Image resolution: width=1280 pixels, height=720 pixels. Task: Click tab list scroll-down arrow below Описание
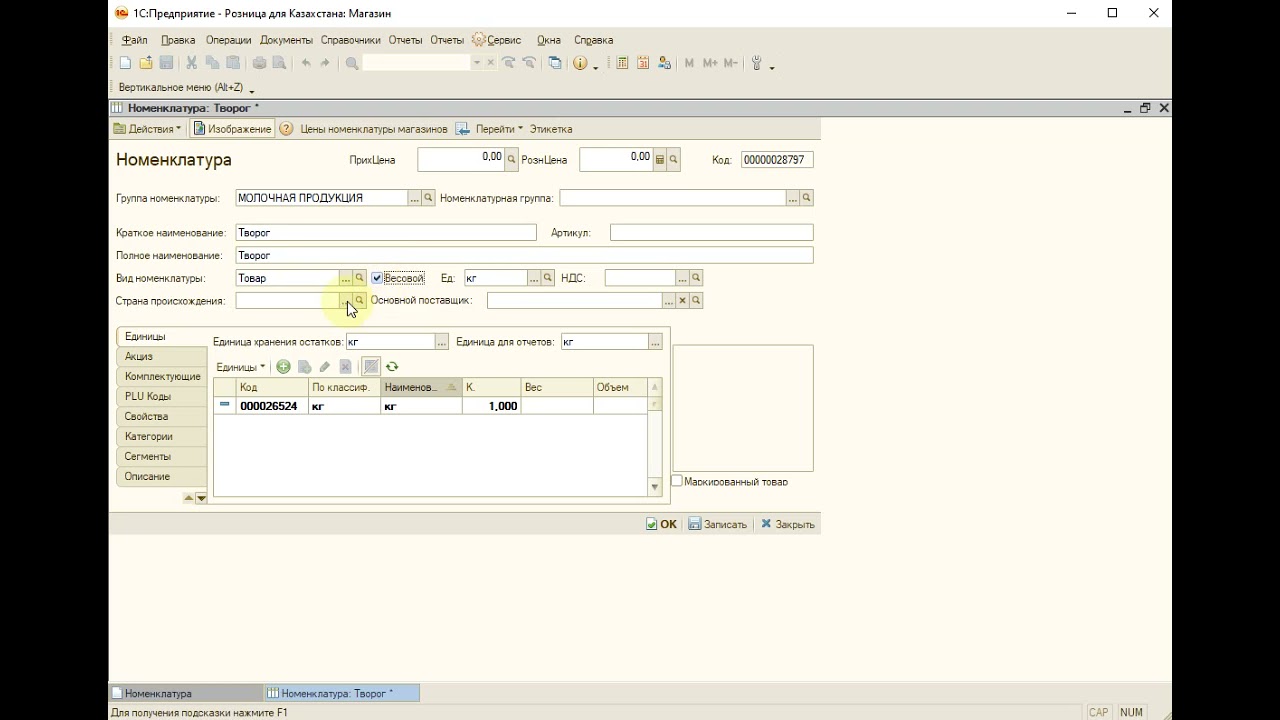coord(201,497)
